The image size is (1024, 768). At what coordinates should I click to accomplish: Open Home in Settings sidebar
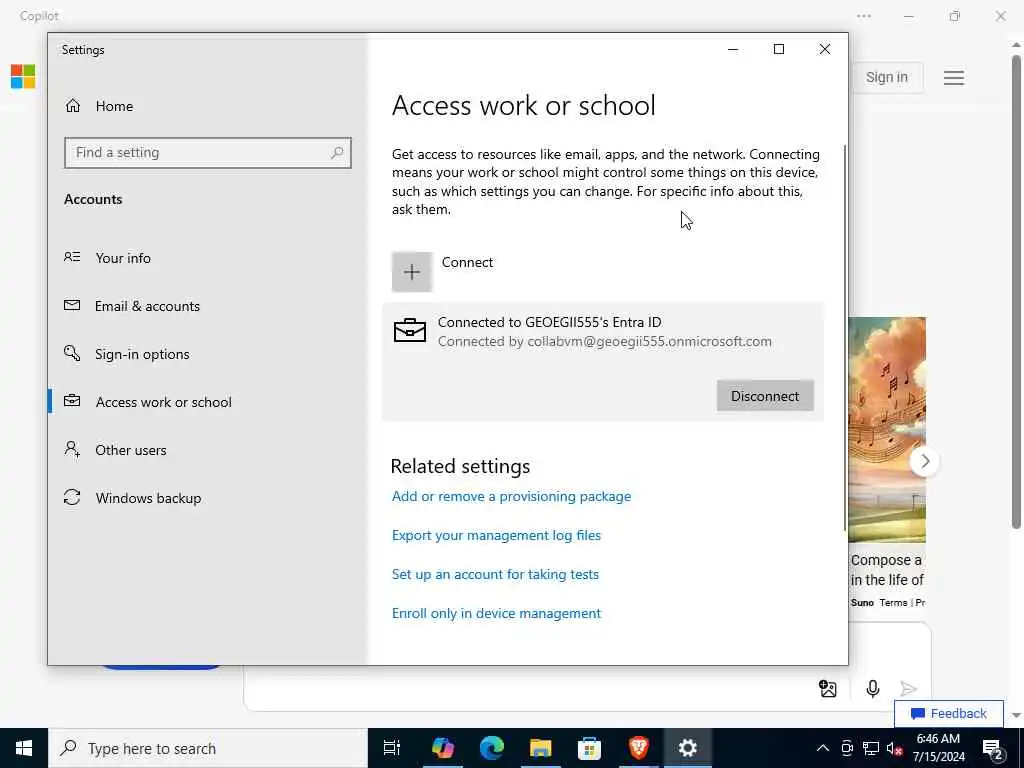pyautogui.click(x=99, y=106)
